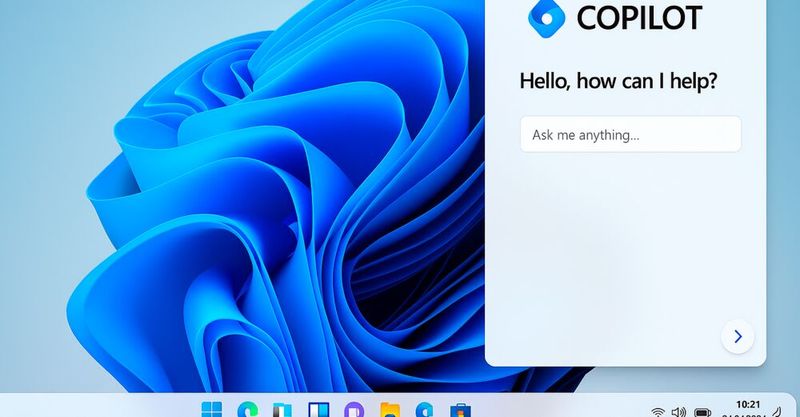The width and height of the screenshot is (800, 417).
Task: Click the COPILOT title text
Action: tap(639, 18)
